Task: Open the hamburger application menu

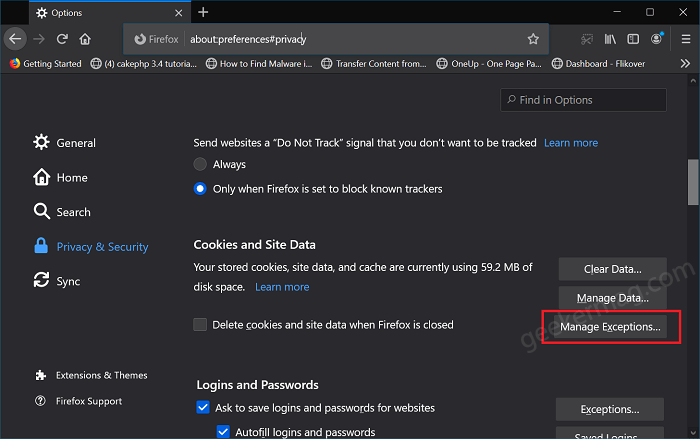Action: [x=686, y=39]
